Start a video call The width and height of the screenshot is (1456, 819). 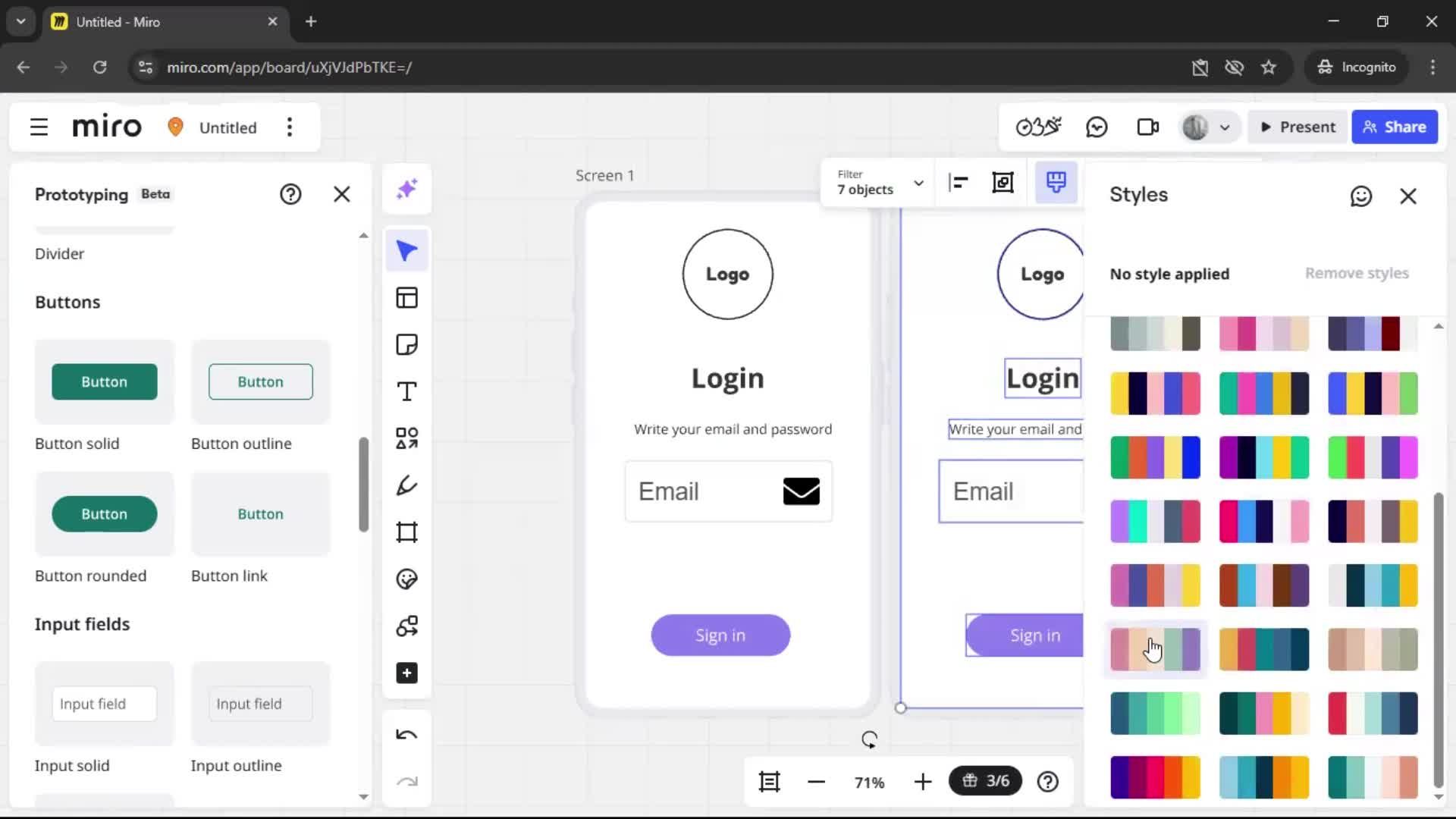pos(1148,127)
